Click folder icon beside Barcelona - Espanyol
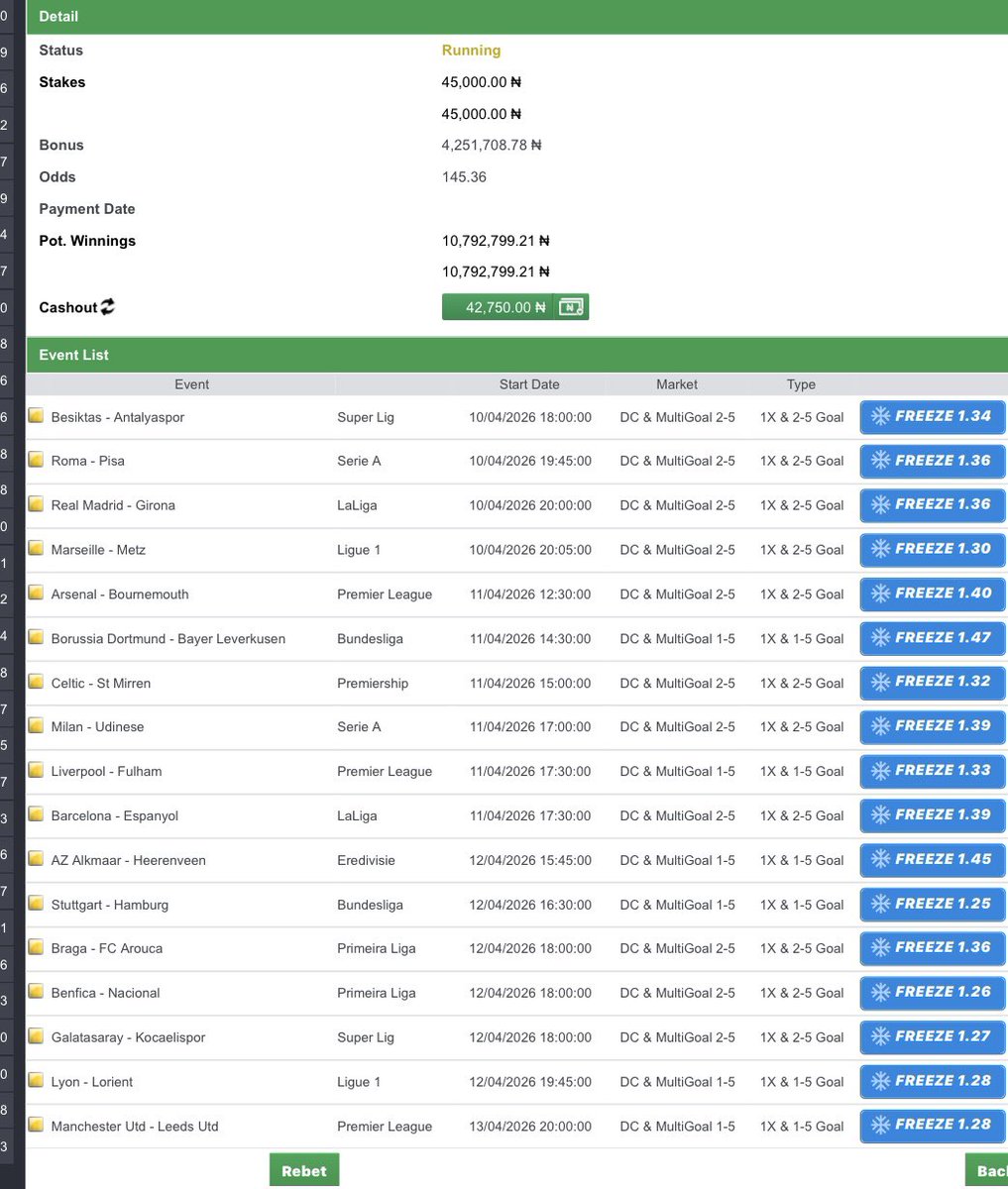 pyautogui.click(x=36, y=815)
